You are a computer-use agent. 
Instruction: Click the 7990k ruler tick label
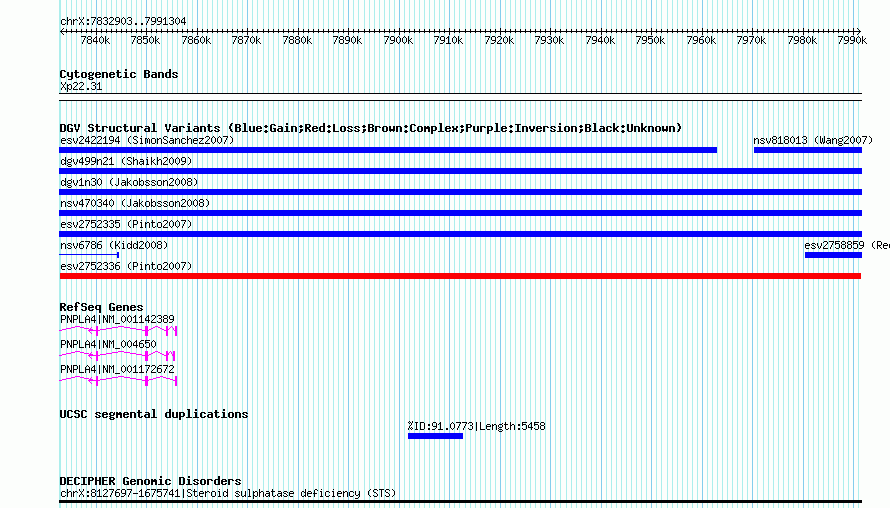(x=852, y=41)
